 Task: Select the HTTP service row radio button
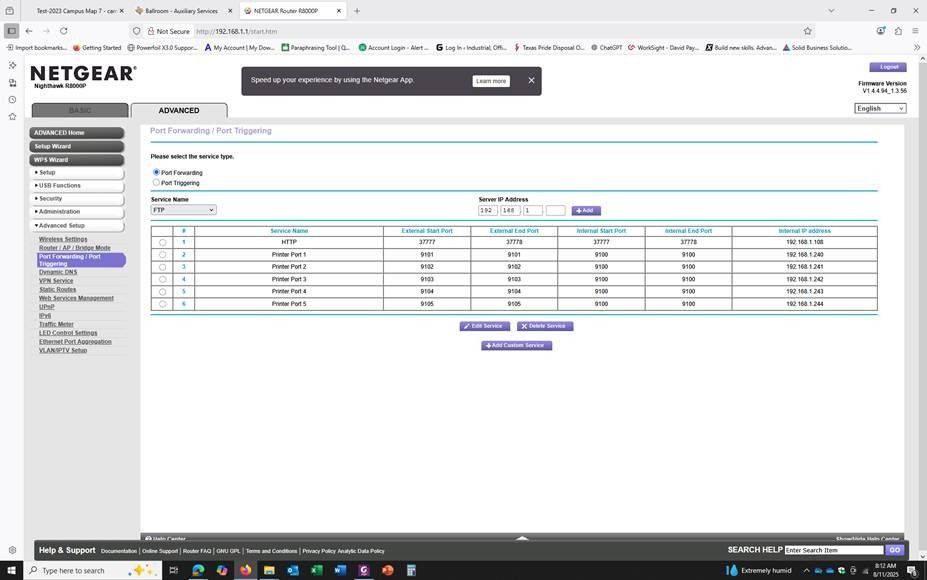click(x=162, y=242)
